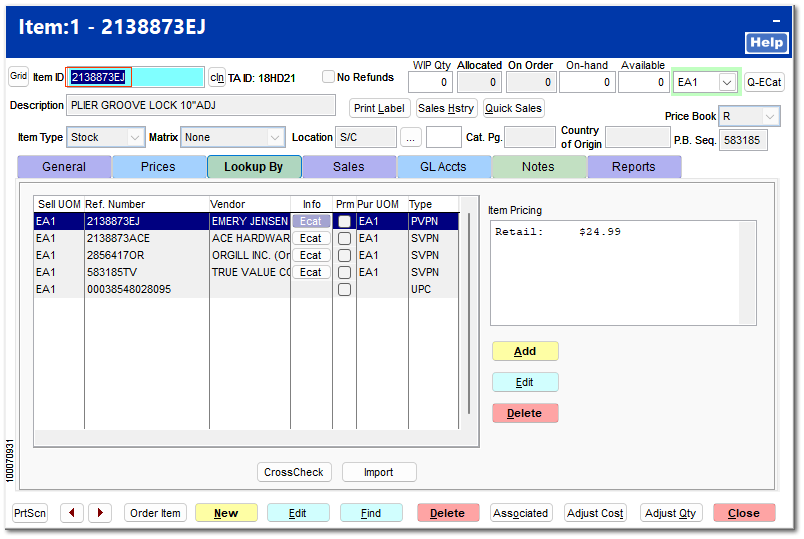Open Ecat info for Emery Jensen row

(x=311, y=222)
